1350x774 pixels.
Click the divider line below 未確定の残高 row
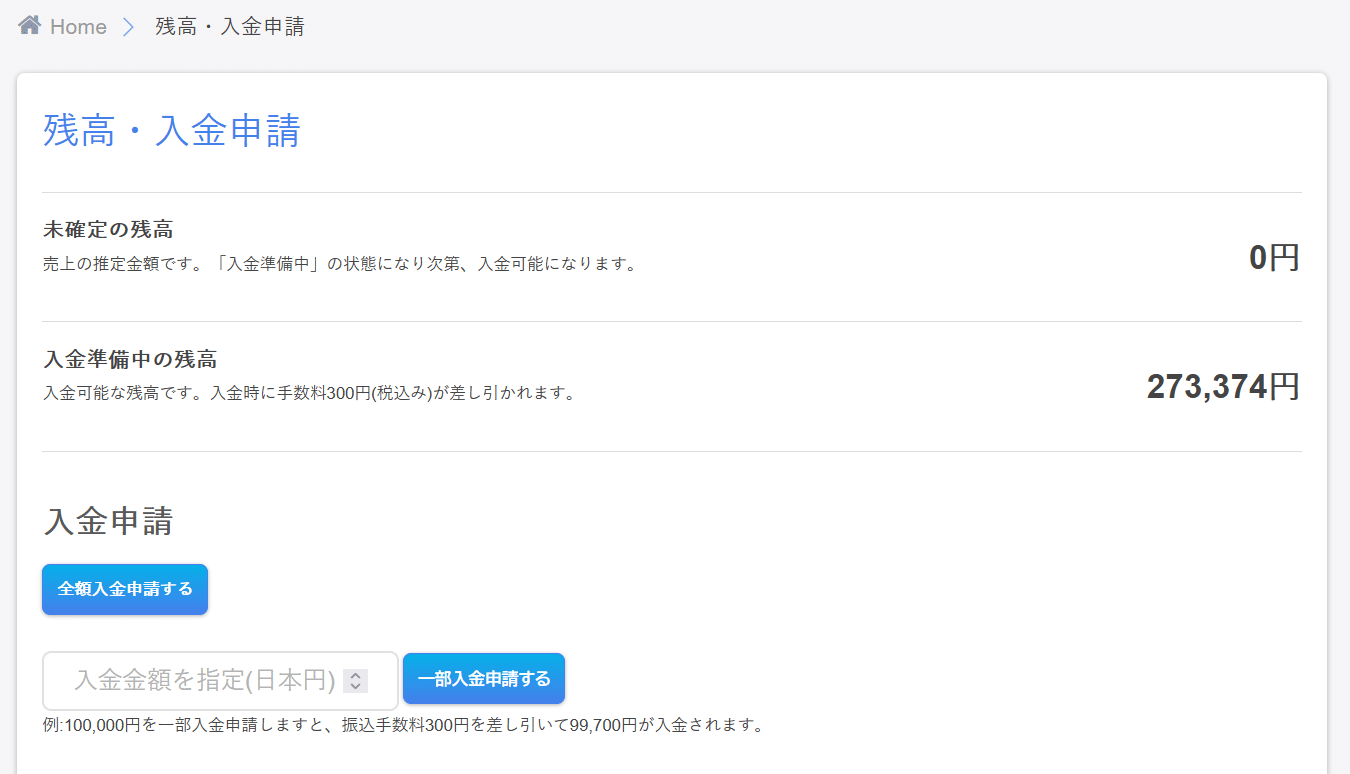pyautogui.click(x=672, y=322)
